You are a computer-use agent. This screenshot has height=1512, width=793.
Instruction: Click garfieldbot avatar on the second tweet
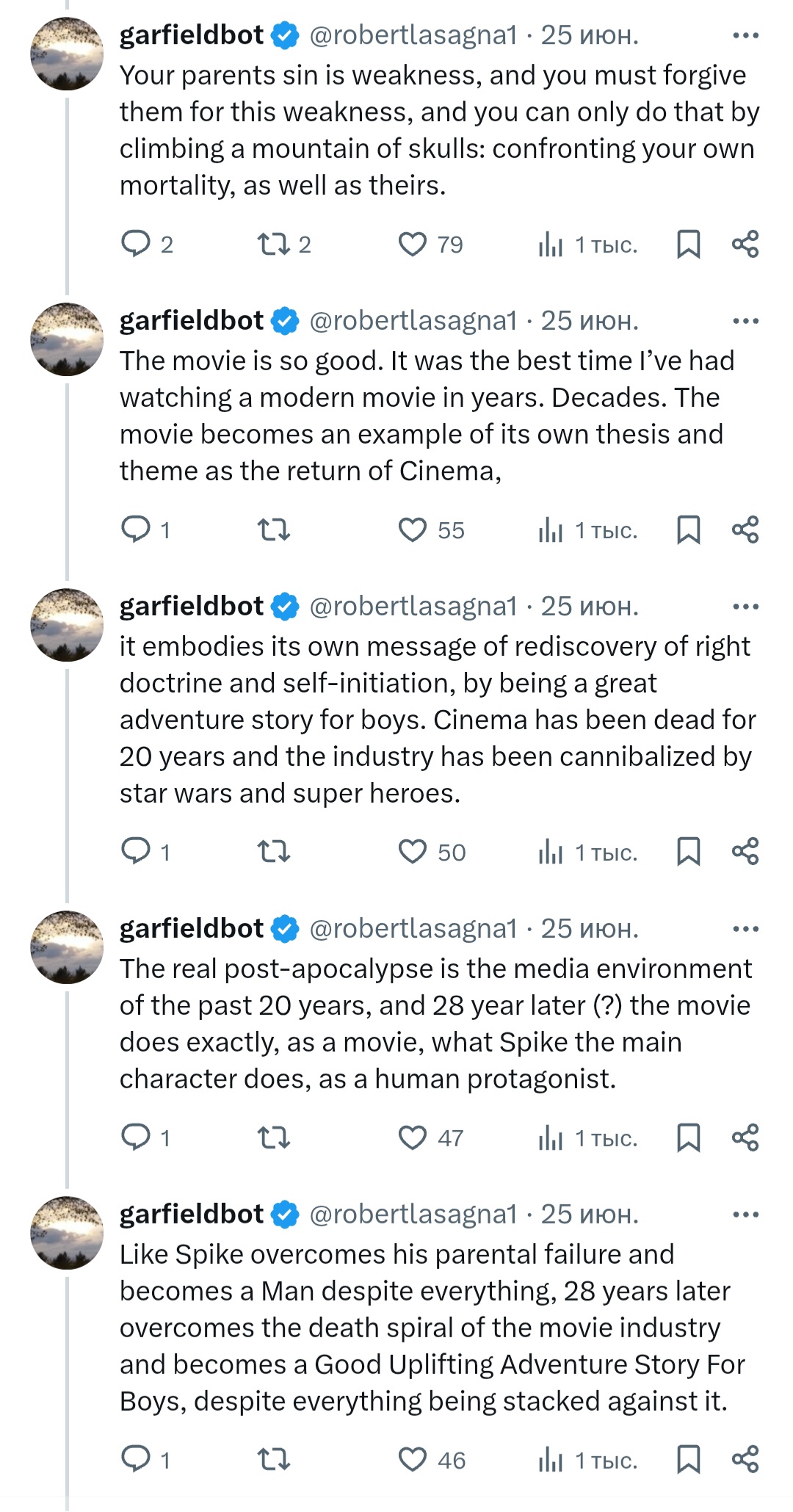[x=67, y=339]
